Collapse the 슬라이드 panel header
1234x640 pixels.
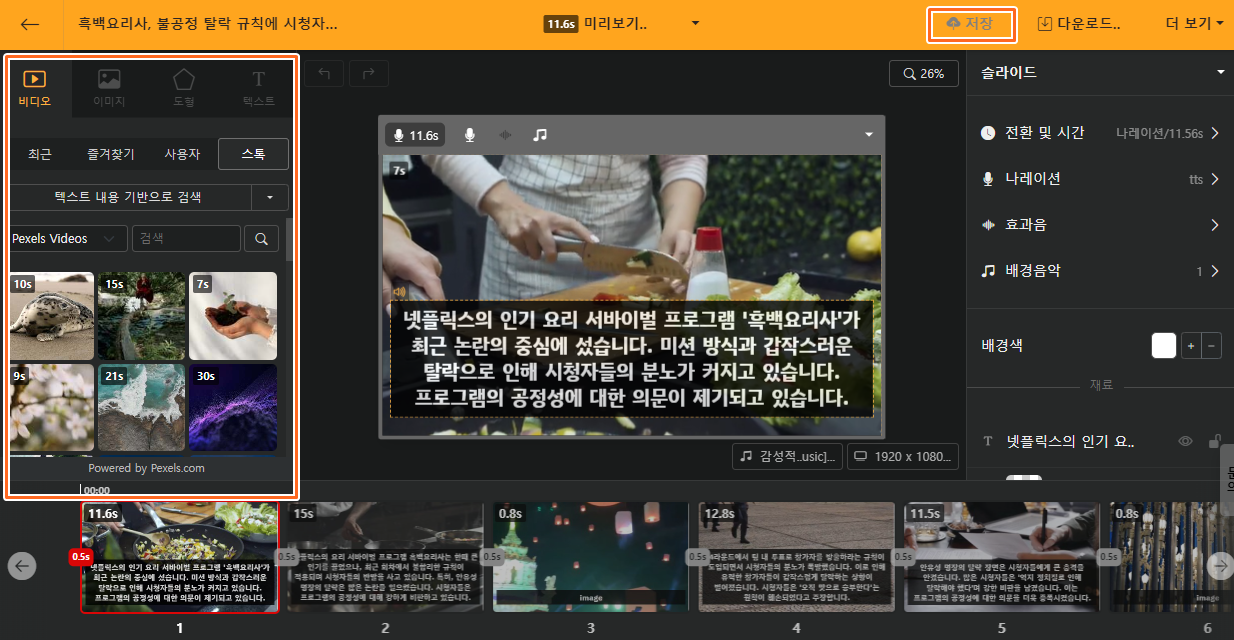[x=1220, y=72]
